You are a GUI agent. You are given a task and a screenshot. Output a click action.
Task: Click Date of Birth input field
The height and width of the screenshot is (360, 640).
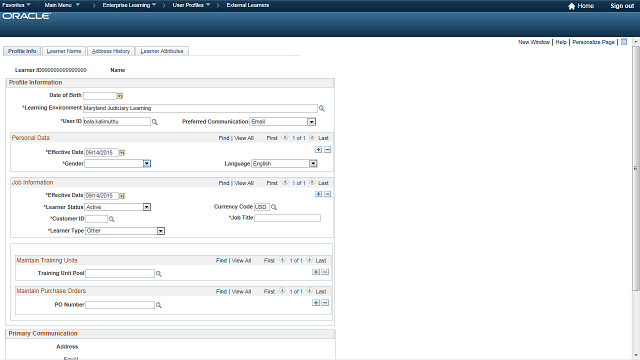click(100, 96)
